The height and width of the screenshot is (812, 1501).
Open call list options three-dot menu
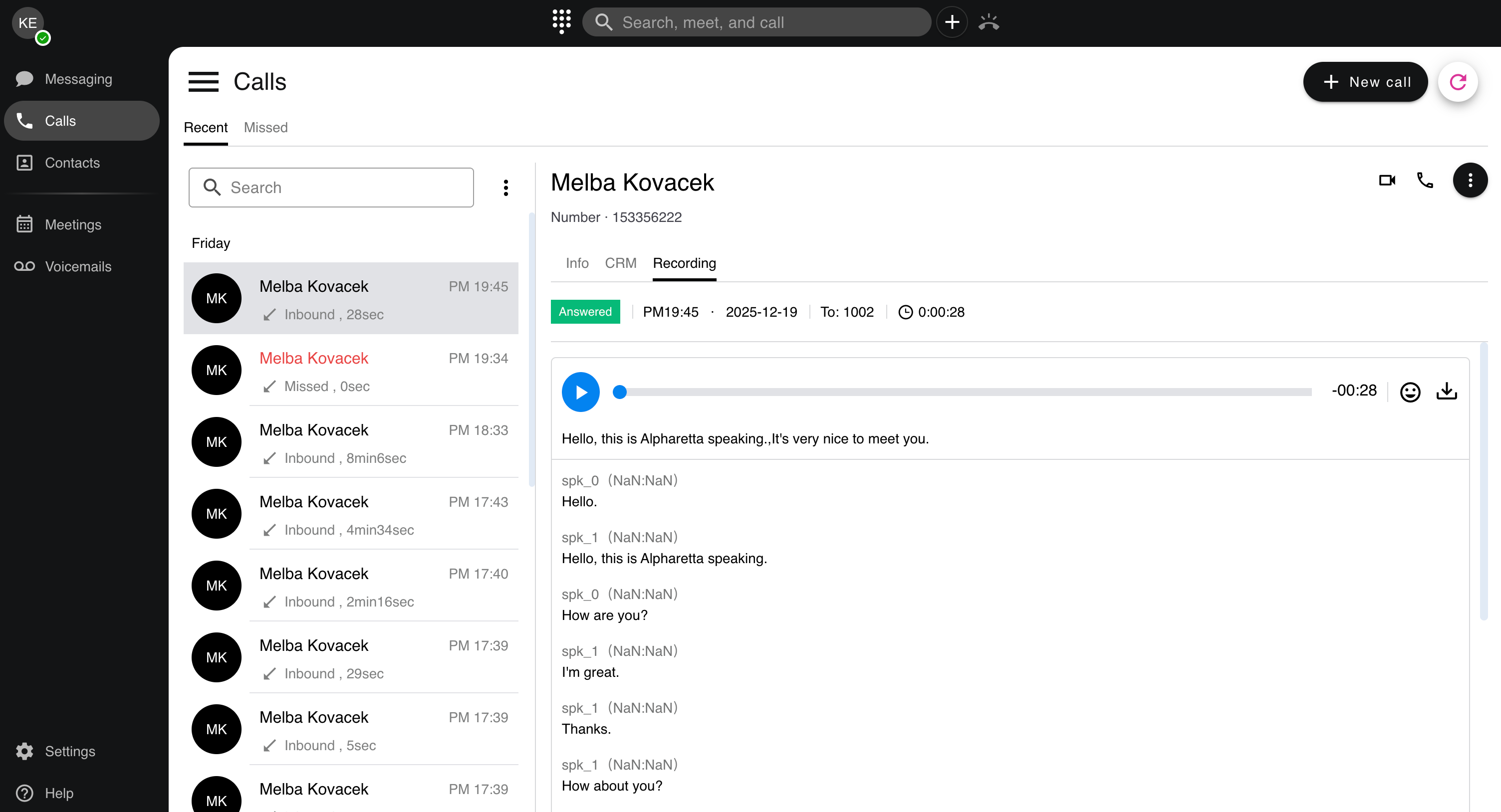point(505,188)
